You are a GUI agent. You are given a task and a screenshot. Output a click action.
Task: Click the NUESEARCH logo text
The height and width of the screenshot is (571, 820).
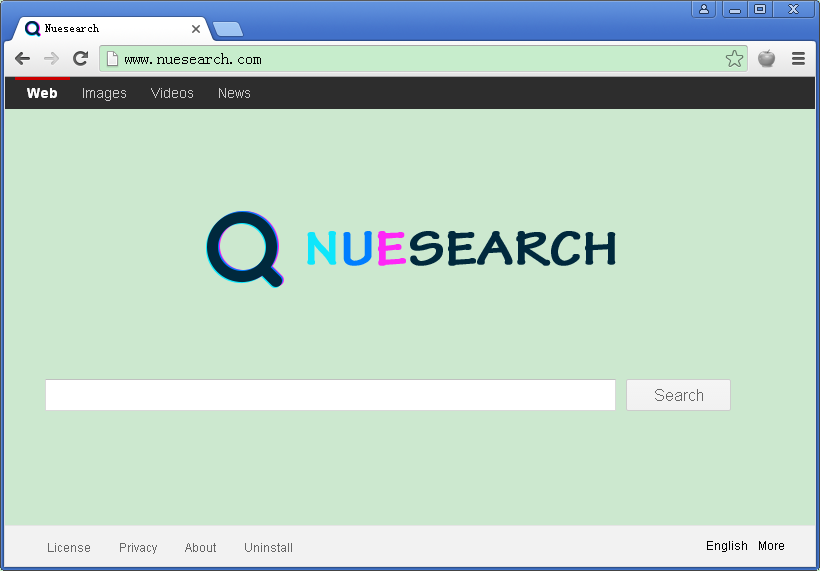tap(461, 248)
